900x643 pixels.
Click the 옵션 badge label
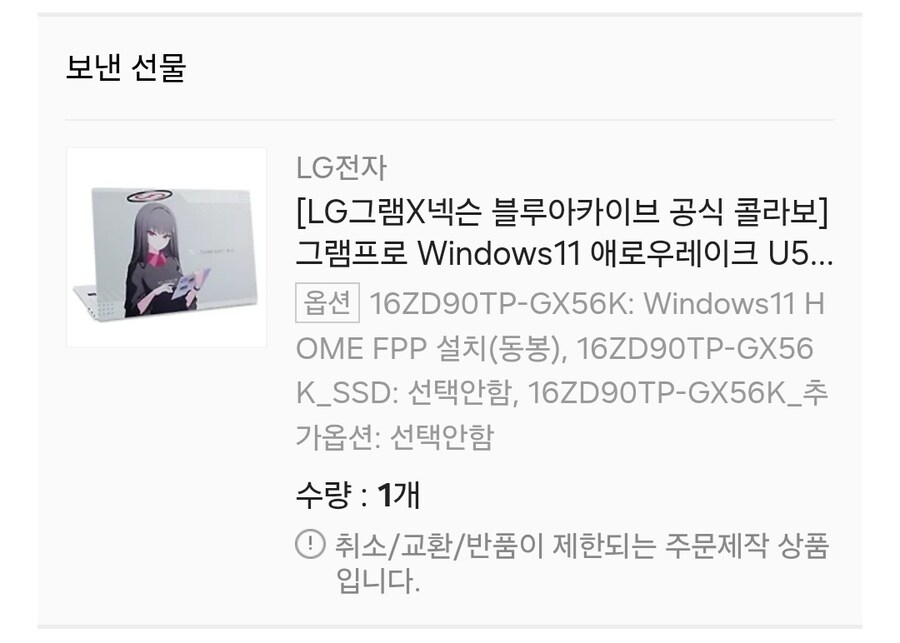pos(327,303)
